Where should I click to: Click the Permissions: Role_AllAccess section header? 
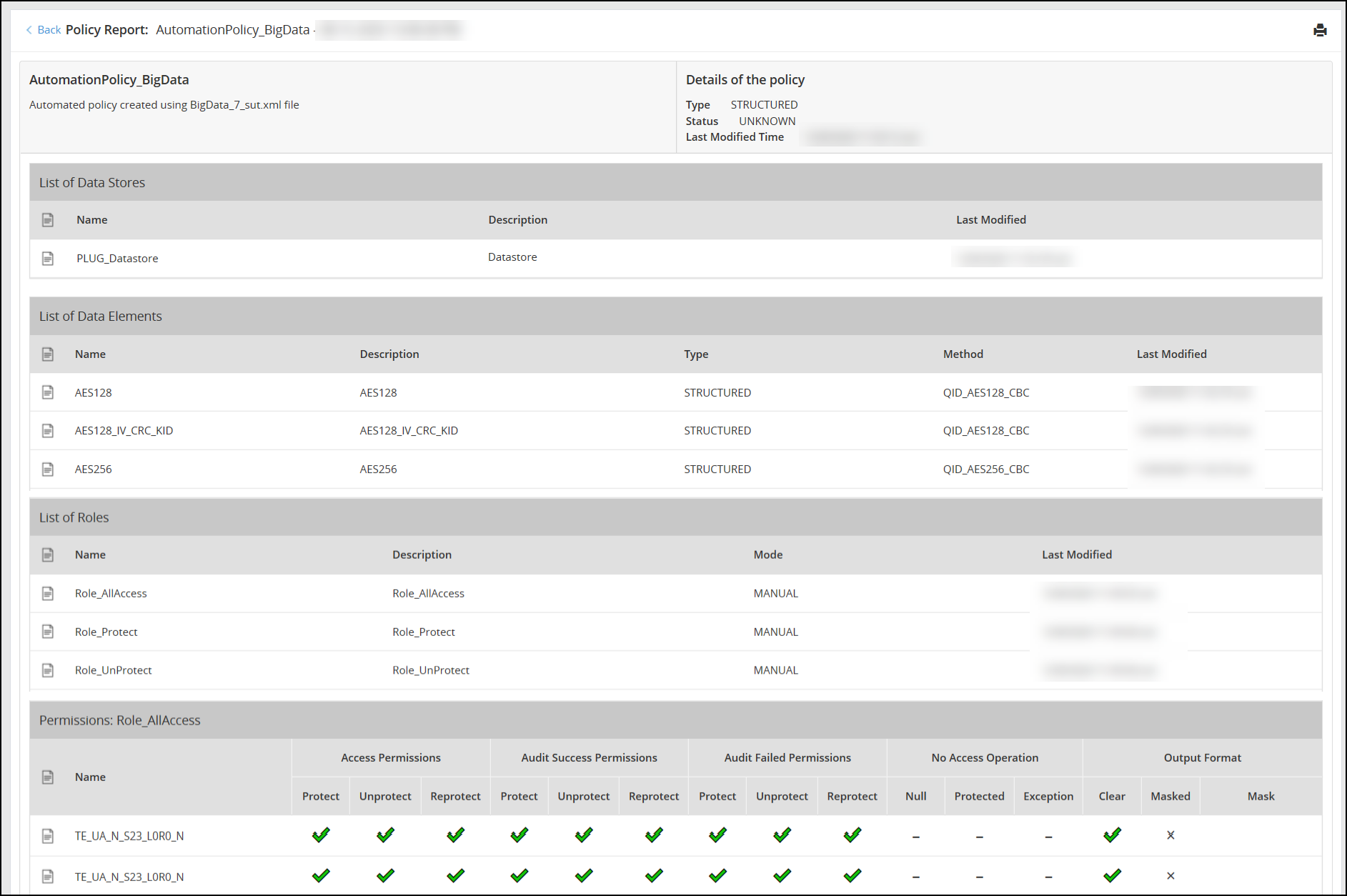coord(120,721)
